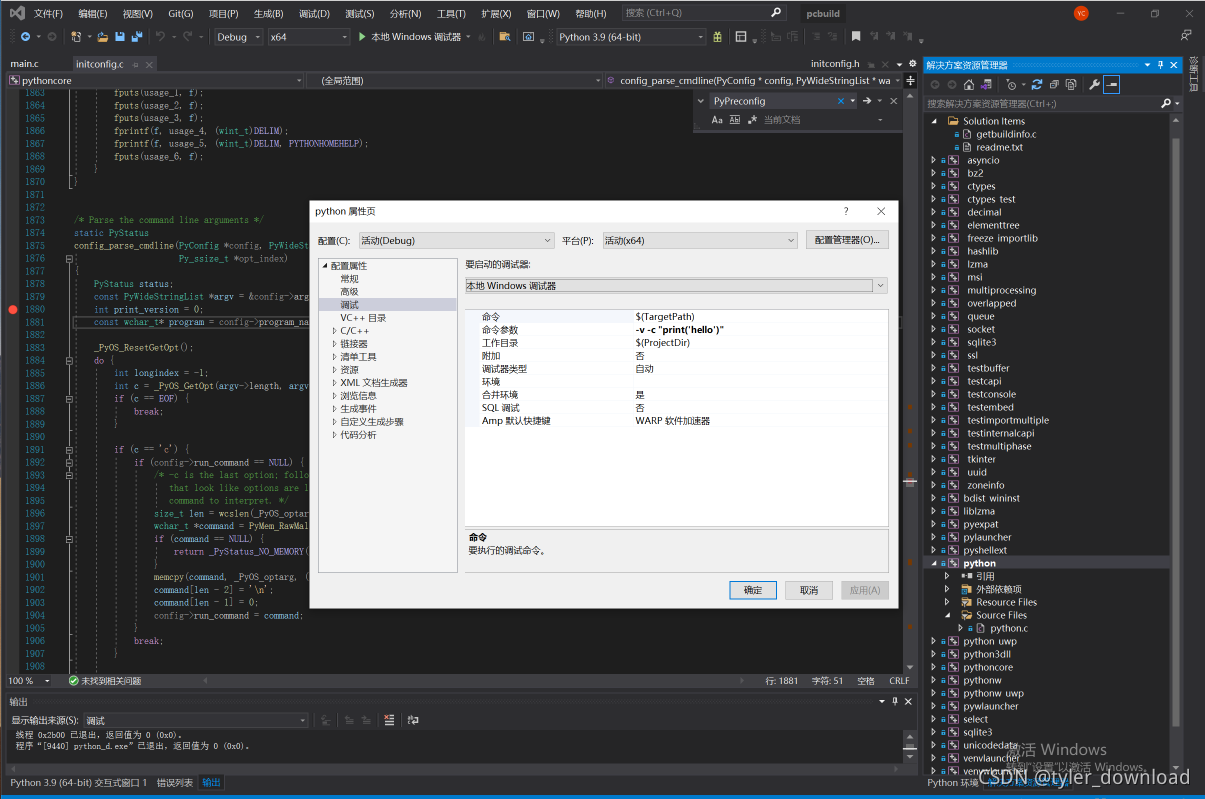Toggle whole word match in find box
This screenshot has height=799, width=1205.
click(x=735, y=120)
